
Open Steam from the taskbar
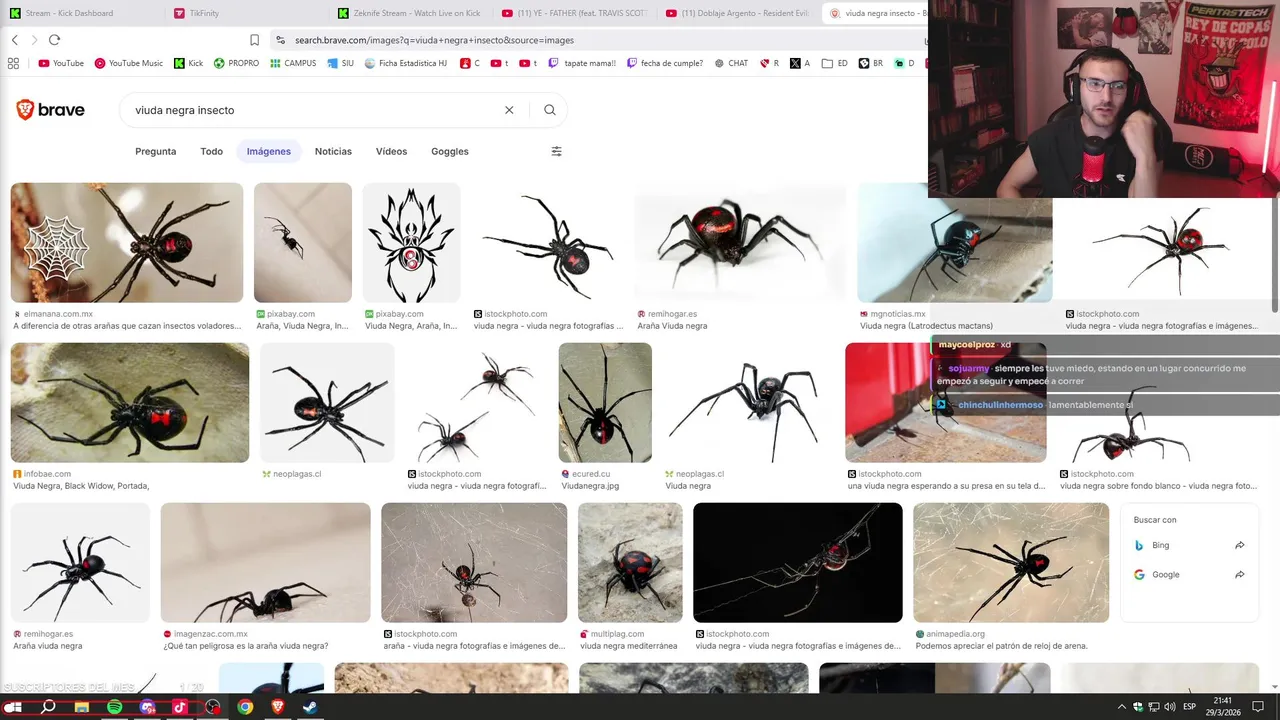[x=311, y=707]
